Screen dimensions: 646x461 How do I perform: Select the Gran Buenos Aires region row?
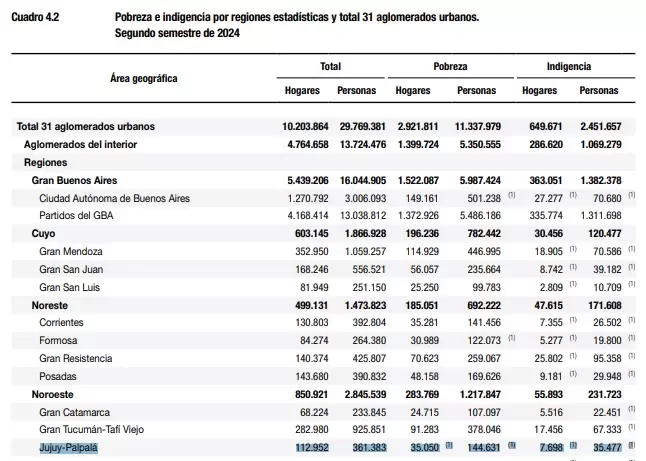point(323,180)
